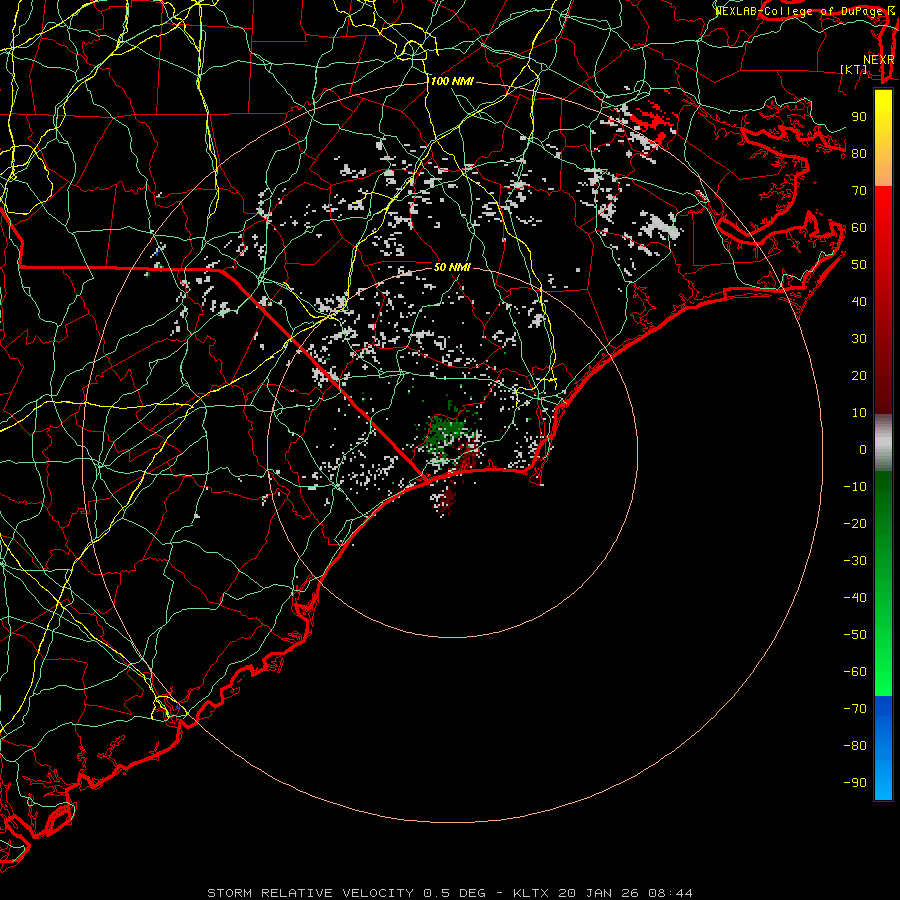This screenshot has width=900, height=900.
Task: Click the -70 value on velocity scale
Action: 855,709
